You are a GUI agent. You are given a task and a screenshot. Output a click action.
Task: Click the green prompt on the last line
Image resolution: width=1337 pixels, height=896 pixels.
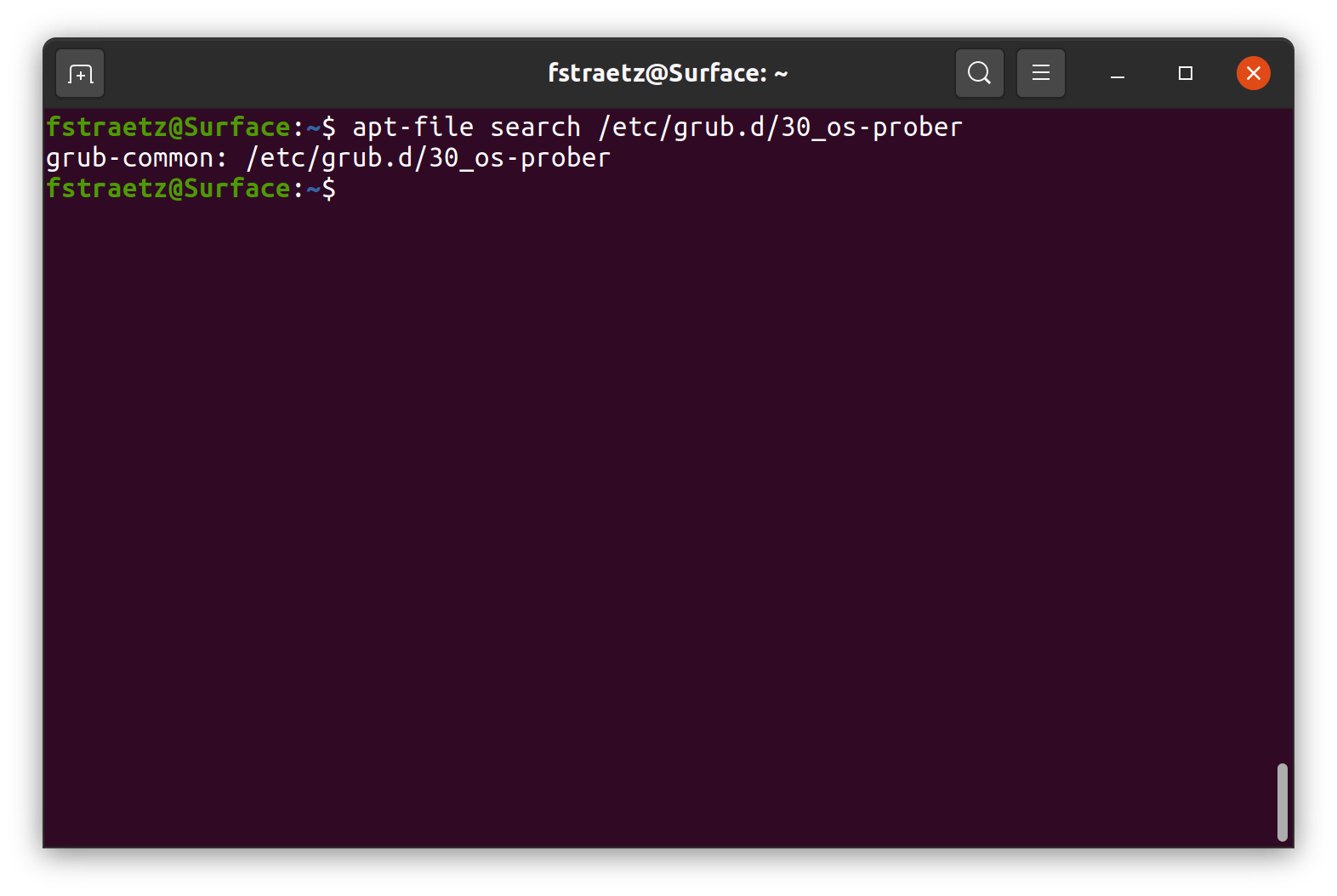(x=168, y=189)
